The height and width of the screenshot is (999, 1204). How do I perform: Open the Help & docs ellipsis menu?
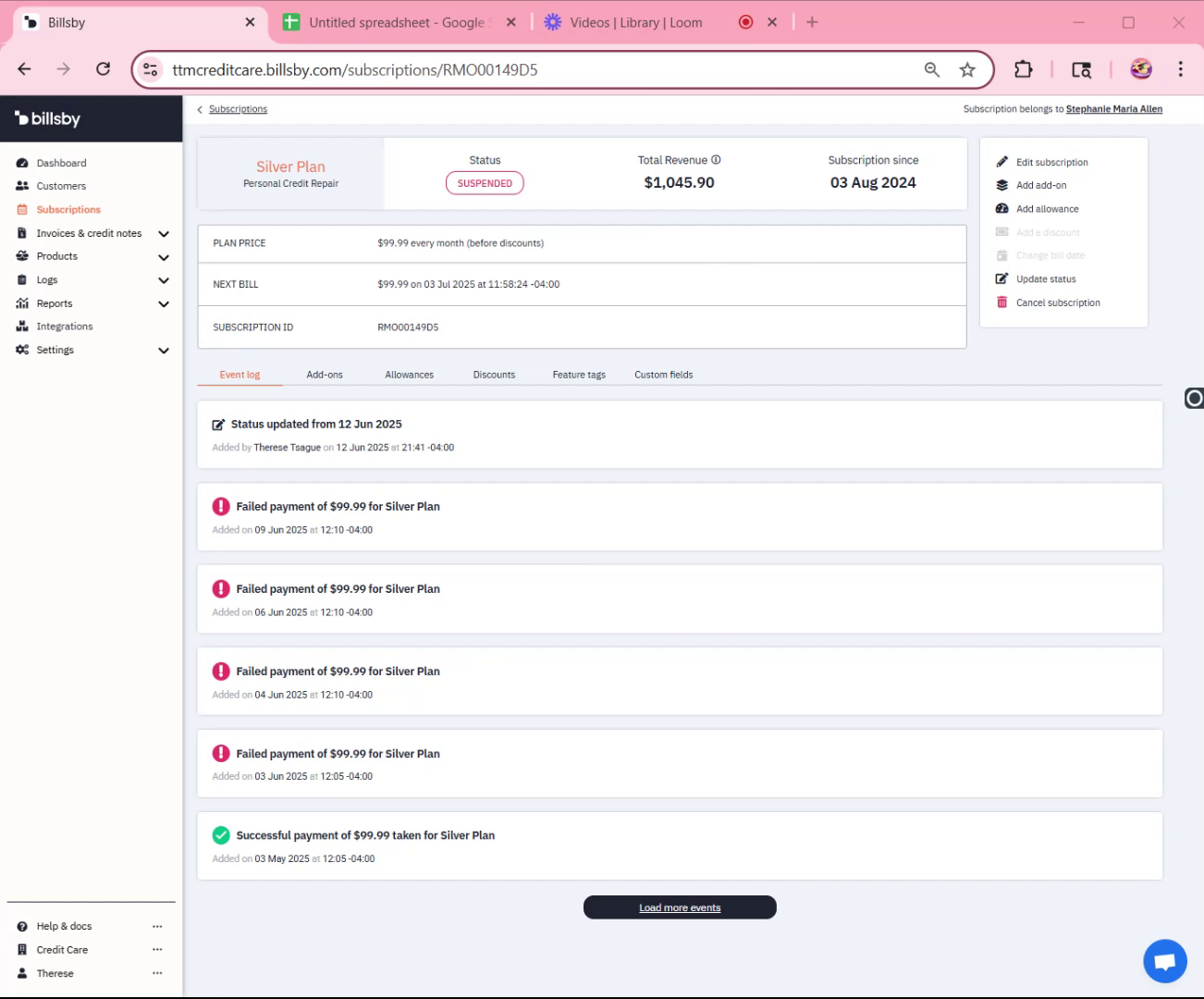[x=157, y=926]
